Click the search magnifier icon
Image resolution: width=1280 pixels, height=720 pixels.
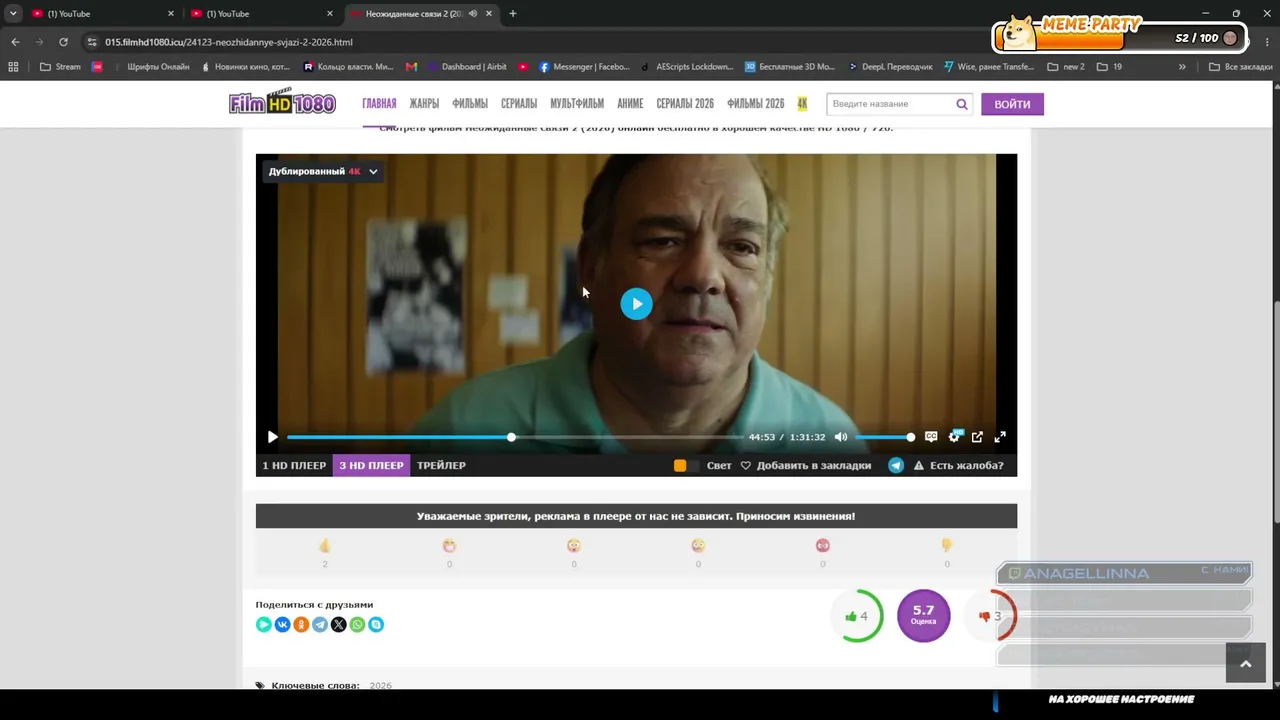(962, 104)
